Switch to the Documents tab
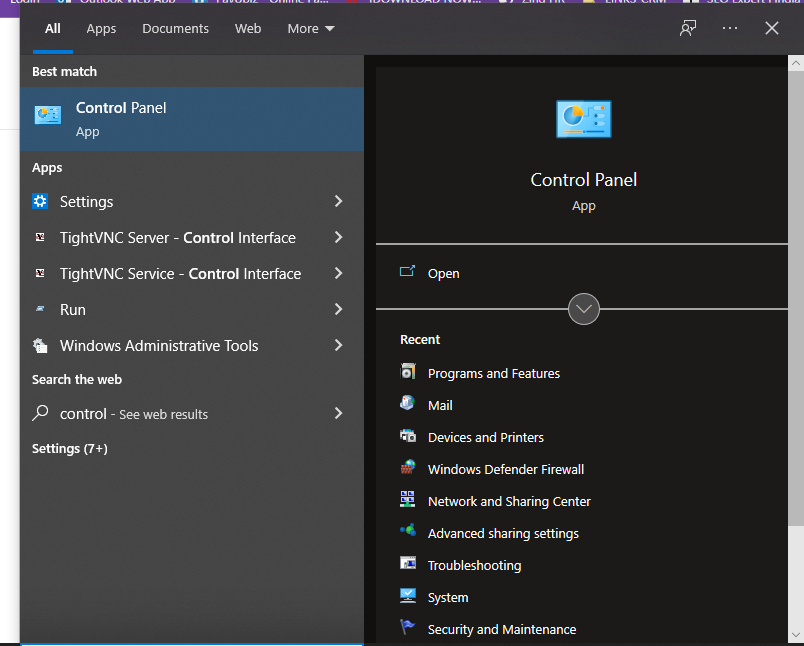Image resolution: width=804 pixels, height=646 pixels. click(175, 29)
